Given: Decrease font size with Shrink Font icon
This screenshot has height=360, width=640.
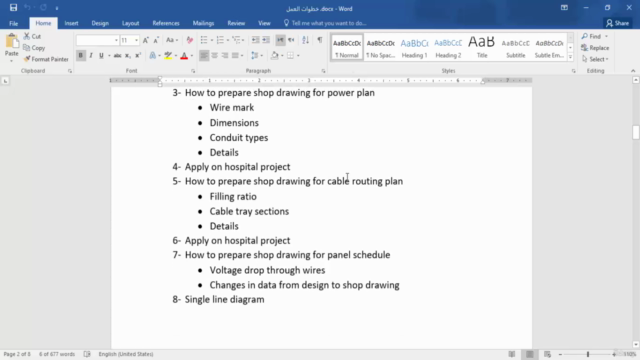Looking at the screenshot, I should [156, 40].
